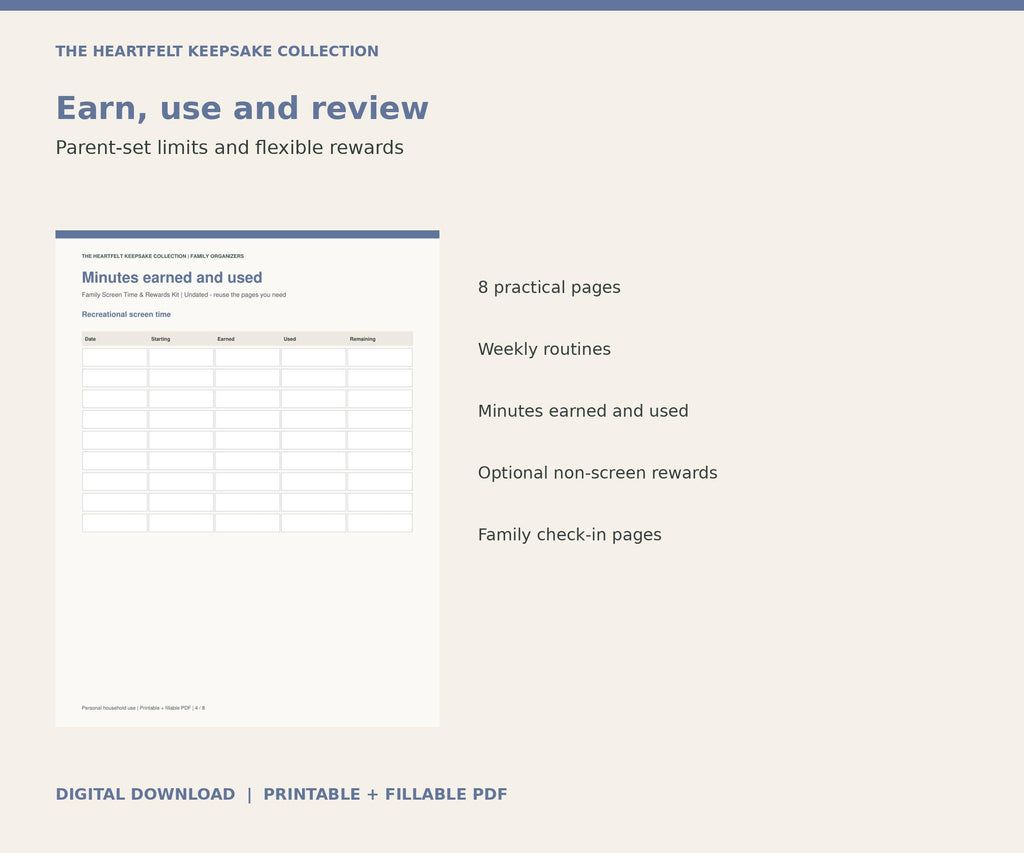
Task: Click the "Earn, use and review" headline
Action: coord(242,108)
